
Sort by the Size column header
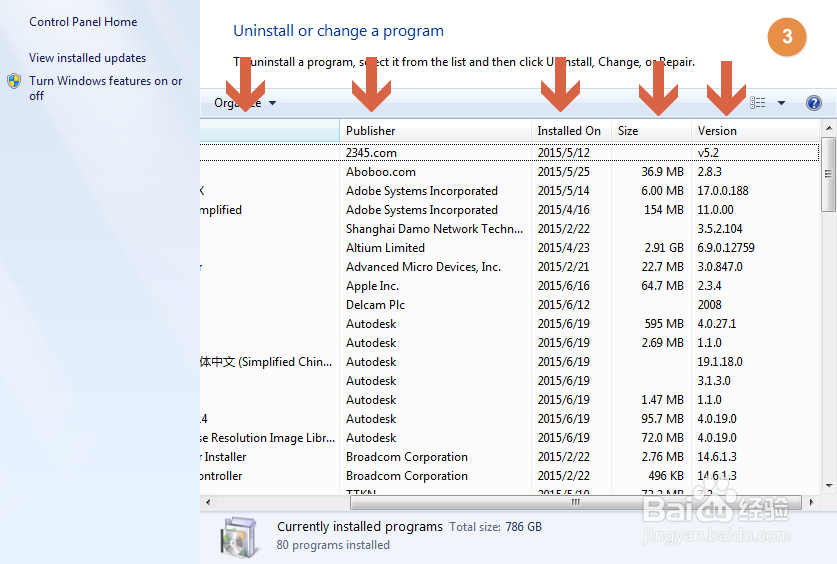click(x=651, y=131)
